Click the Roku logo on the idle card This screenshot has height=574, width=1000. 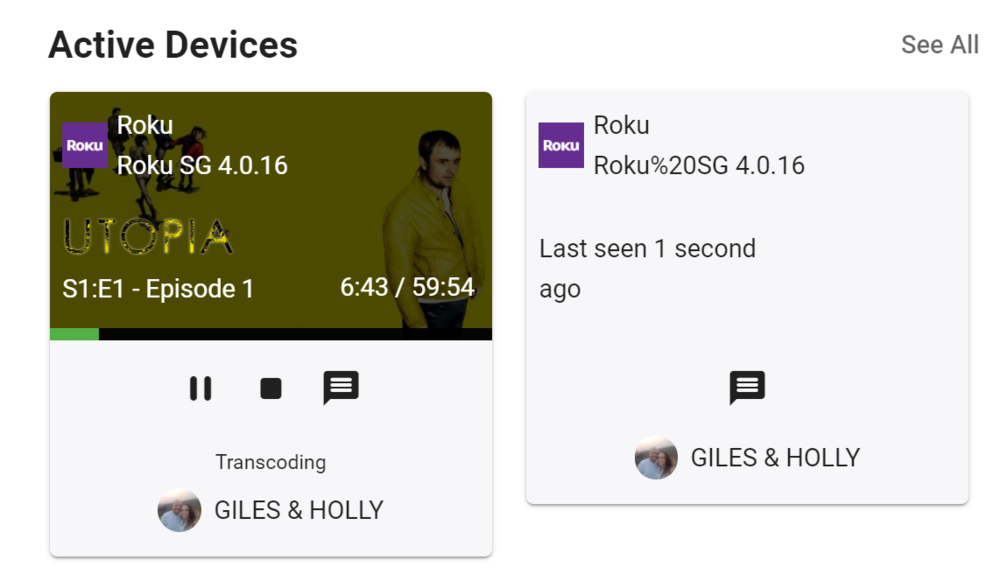pyautogui.click(x=561, y=145)
